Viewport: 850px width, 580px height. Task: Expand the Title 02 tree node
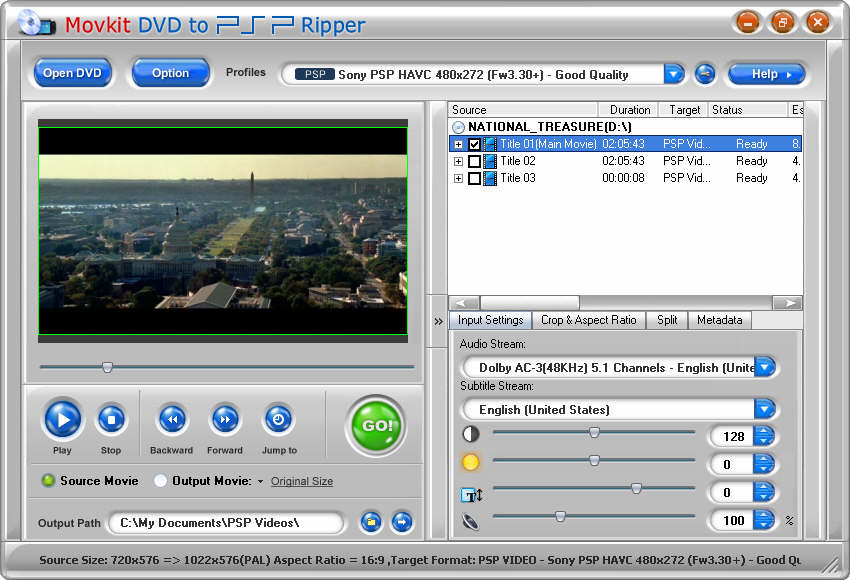(x=458, y=161)
